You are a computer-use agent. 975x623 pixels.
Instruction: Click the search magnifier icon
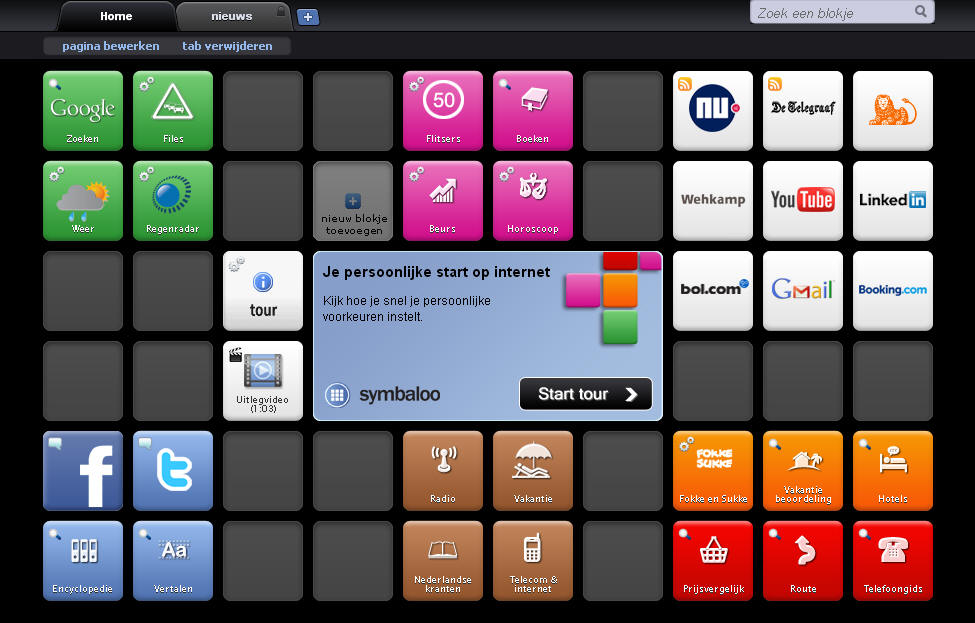tap(921, 11)
